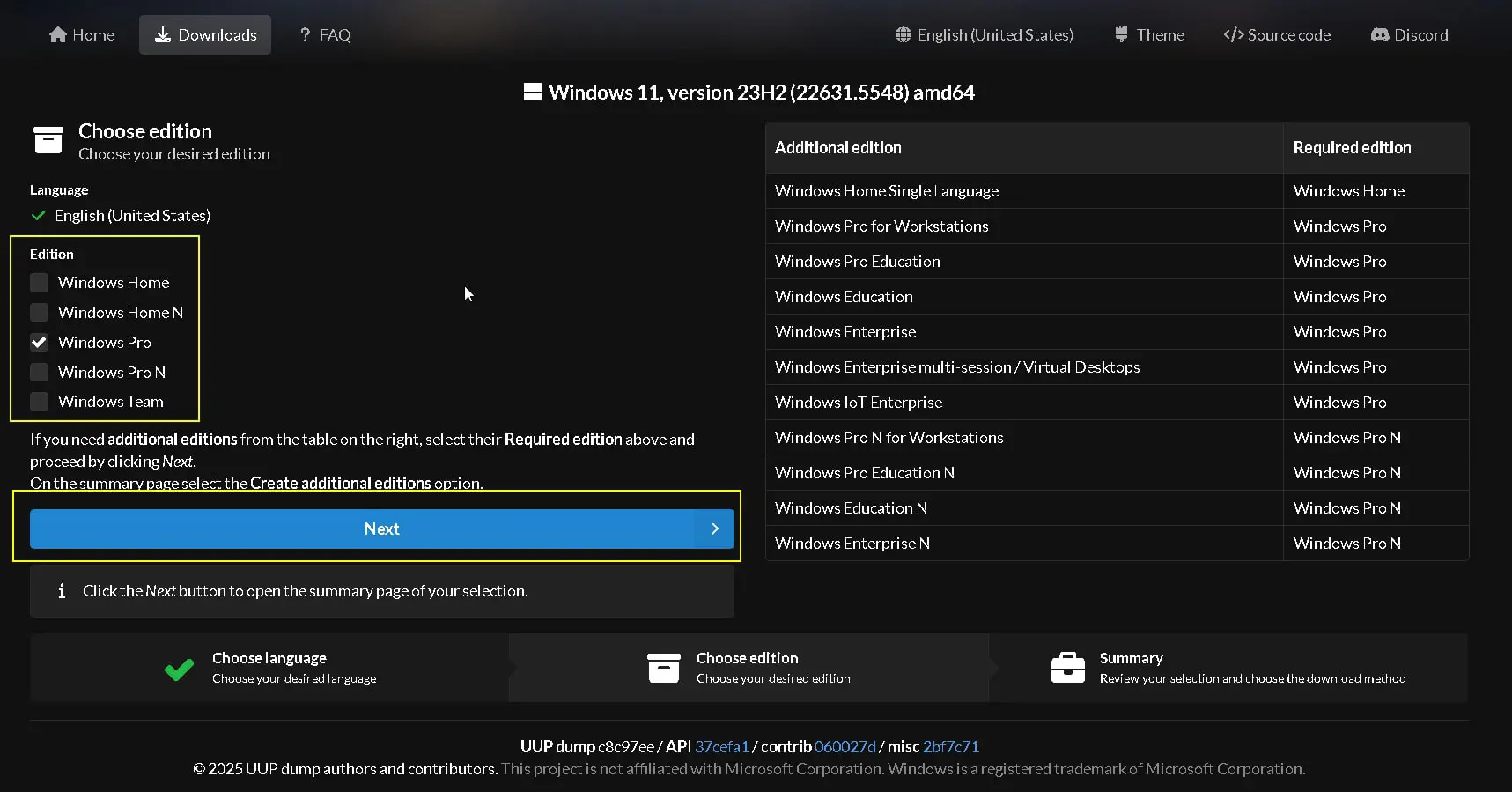Click the Home house icon

tap(58, 34)
